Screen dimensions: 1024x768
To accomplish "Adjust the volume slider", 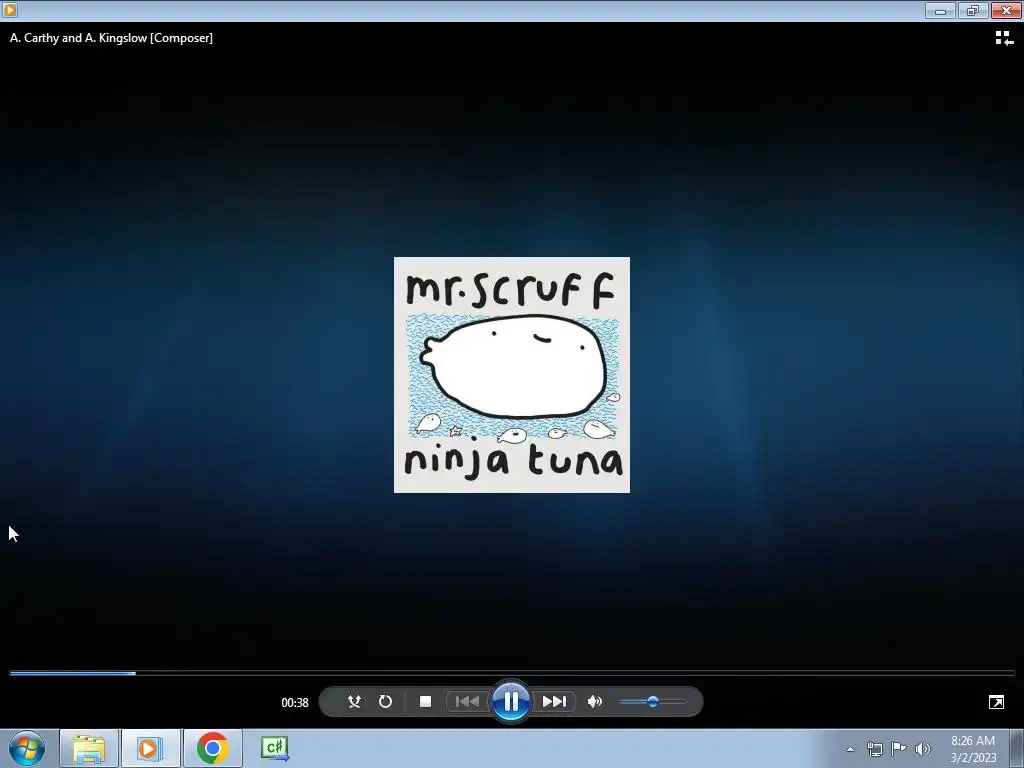I will click(652, 702).
